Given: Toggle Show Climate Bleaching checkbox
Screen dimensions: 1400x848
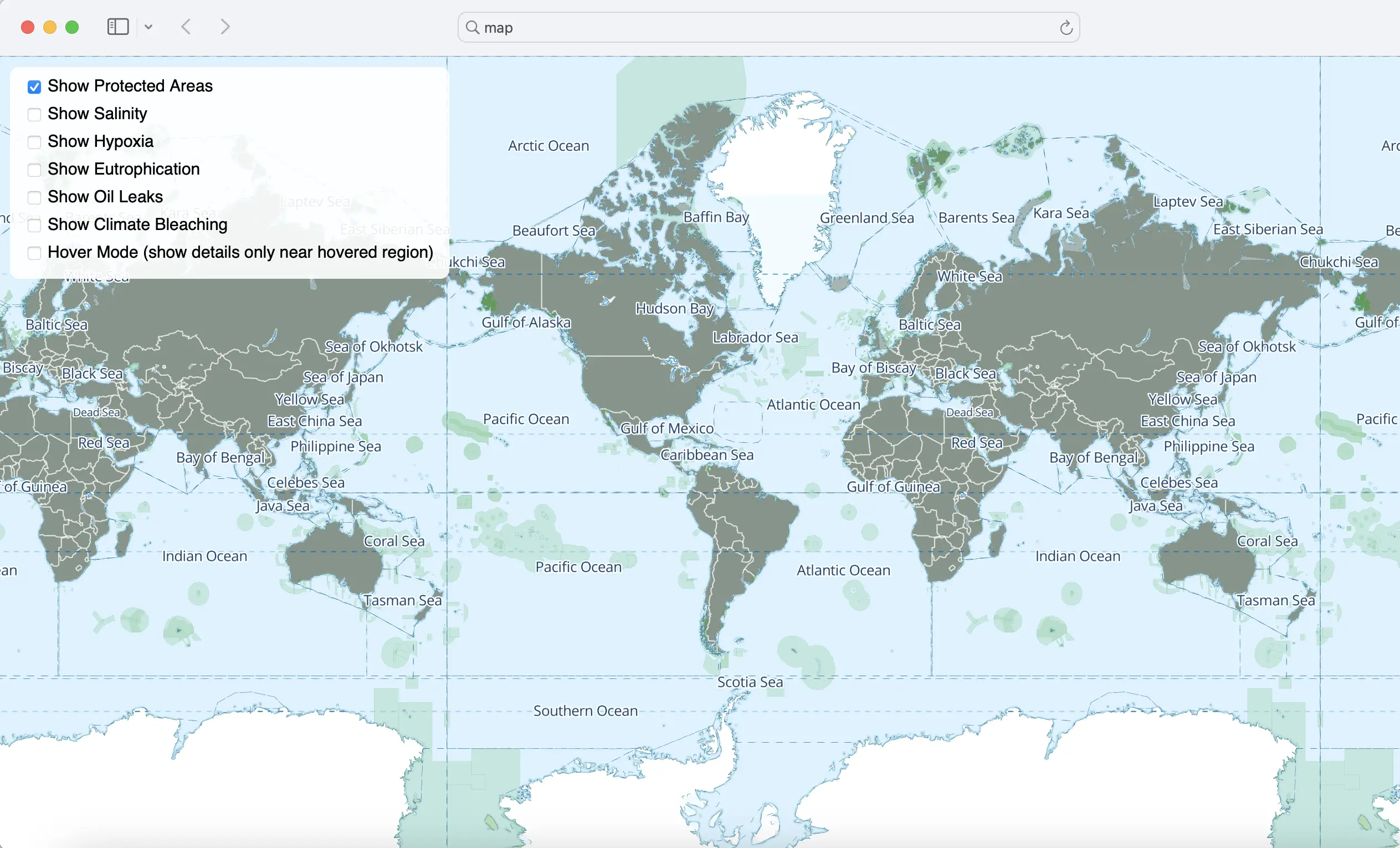Looking at the screenshot, I should click(x=34, y=225).
